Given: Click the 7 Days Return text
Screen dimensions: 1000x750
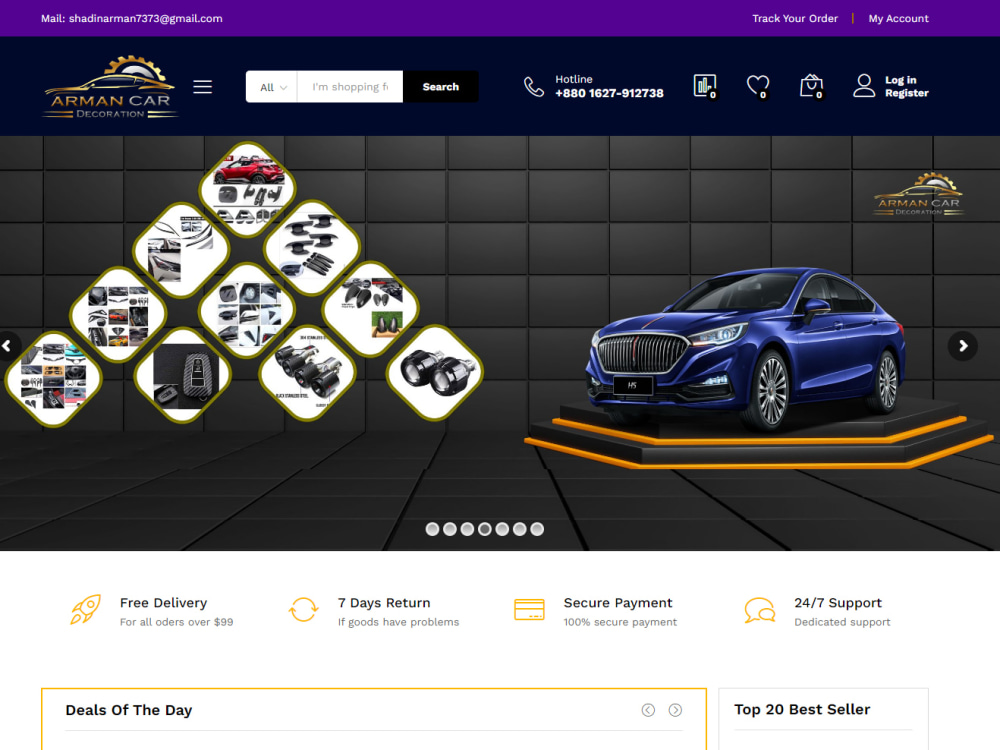Looking at the screenshot, I should pyautogui.click(x=384, y=603).
